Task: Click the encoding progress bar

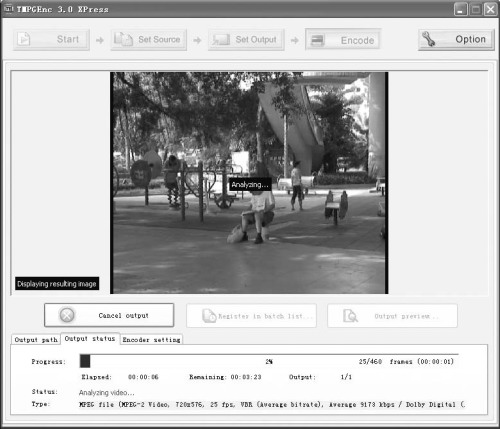Action: [x=269, y=361]
